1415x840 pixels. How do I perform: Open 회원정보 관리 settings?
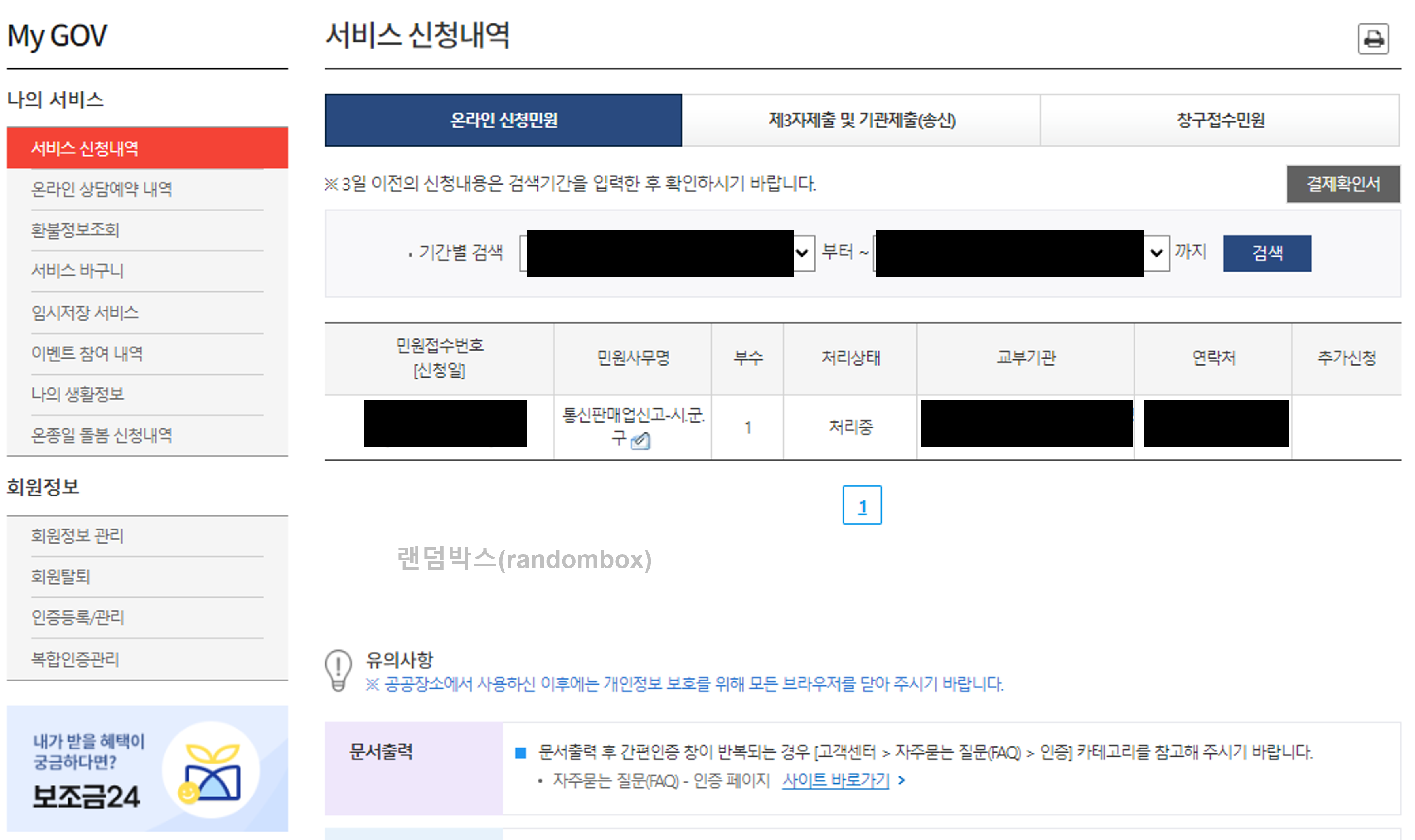click(x=77, y=536)
